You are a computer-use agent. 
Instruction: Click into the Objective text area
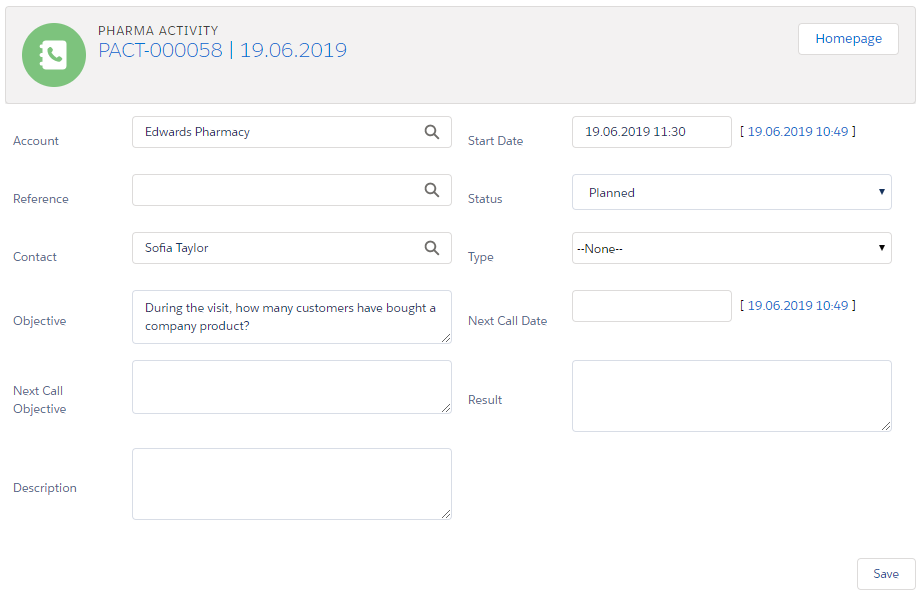point(291,317)
